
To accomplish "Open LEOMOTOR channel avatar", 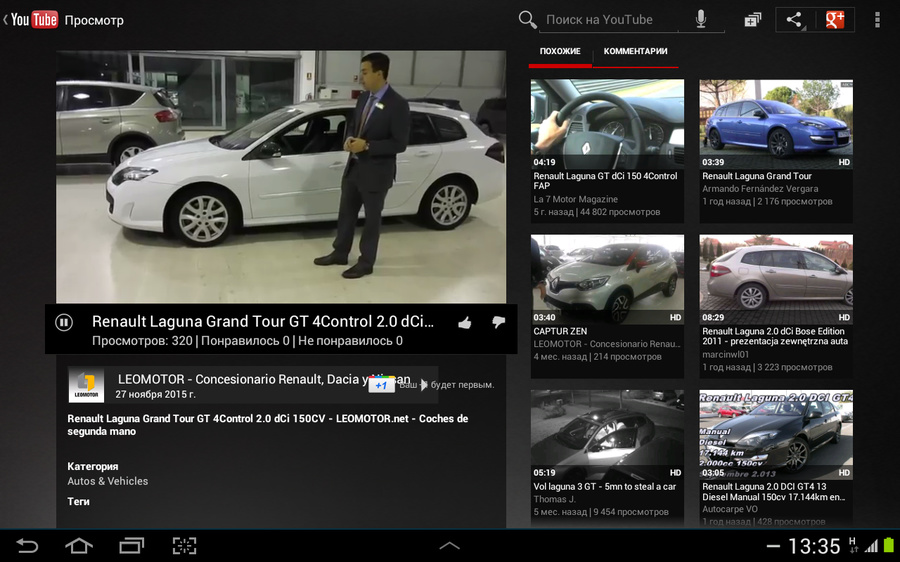I will pyautogui.click(x=86, y=385).
